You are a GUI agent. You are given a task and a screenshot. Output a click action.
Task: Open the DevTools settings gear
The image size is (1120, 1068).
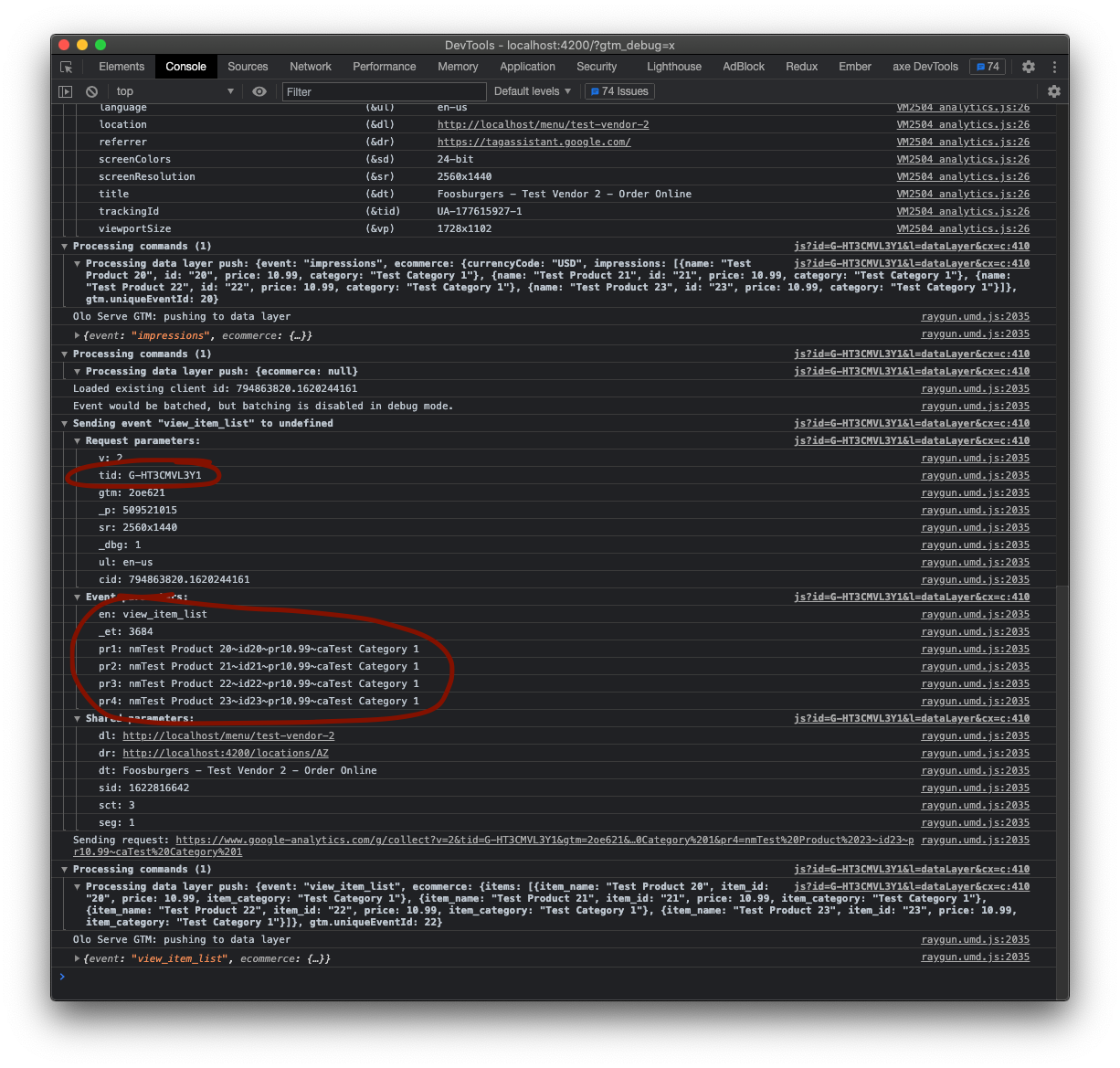[x=1028, y=67]
